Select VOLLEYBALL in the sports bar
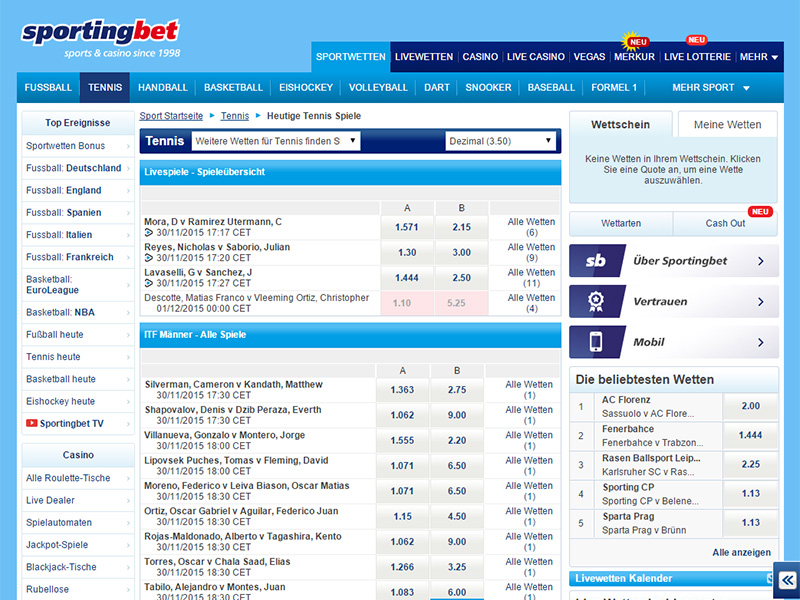 (378, 88)
